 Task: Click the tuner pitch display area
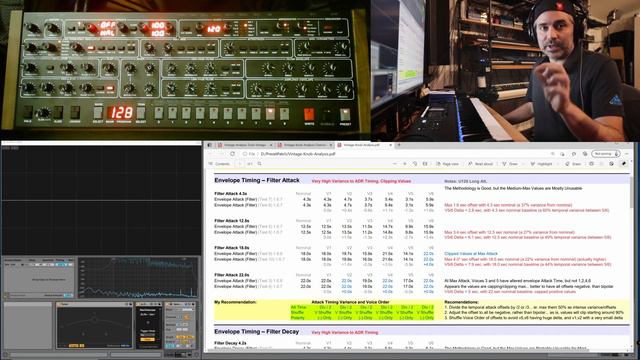[94, 325]
